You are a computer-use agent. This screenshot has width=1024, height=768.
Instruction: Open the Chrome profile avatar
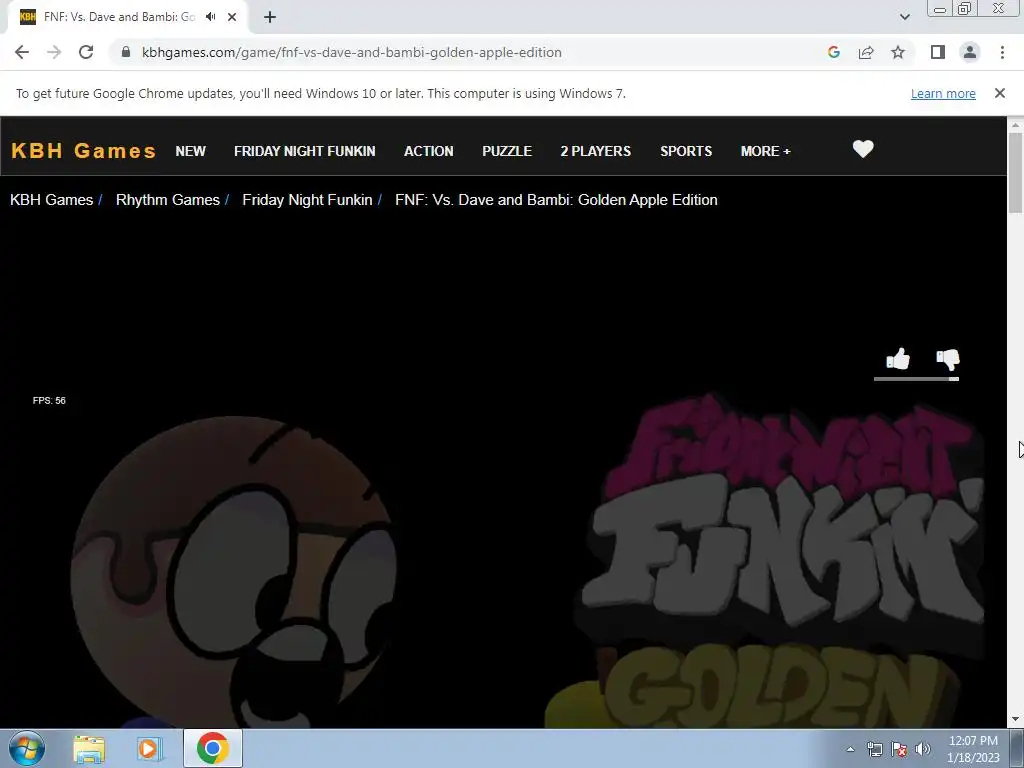[x=970, y=52]
